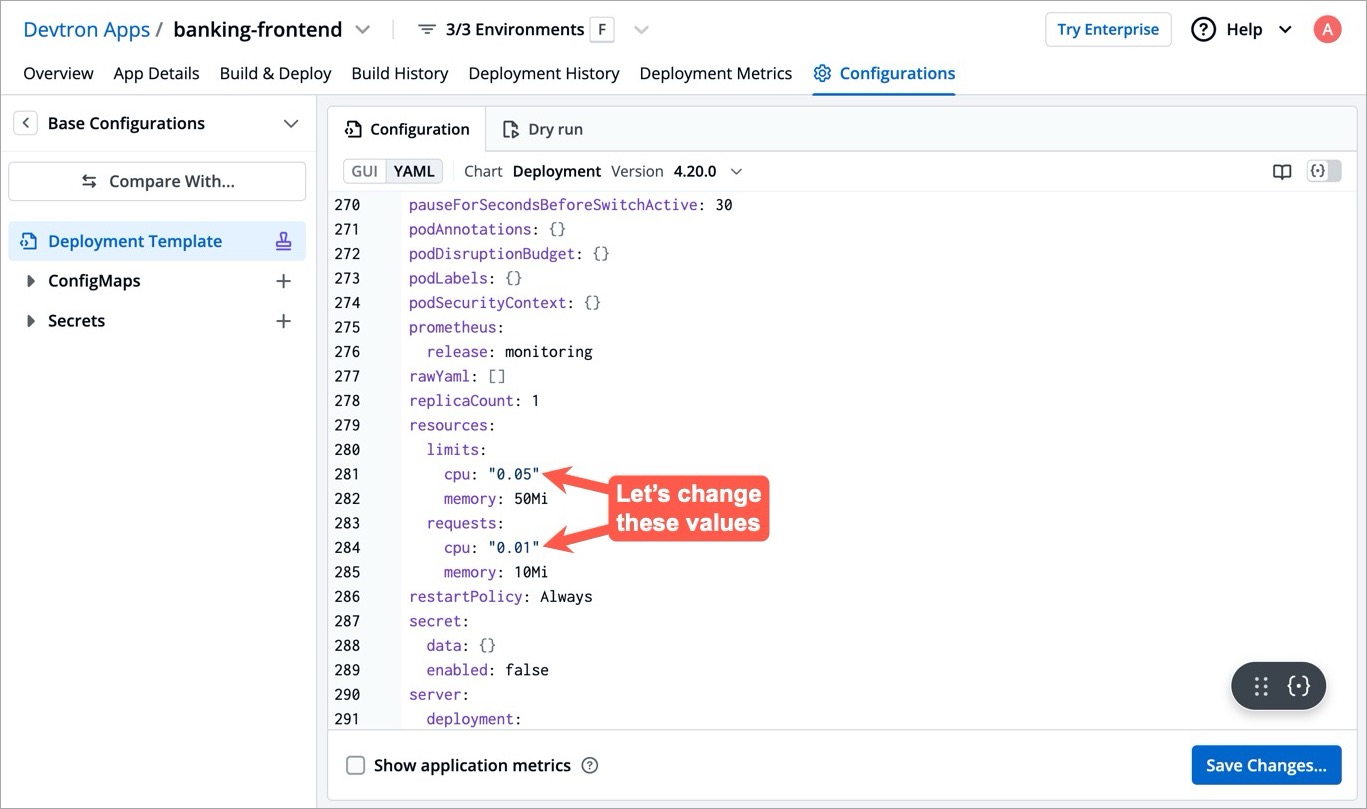Image resolution: width=1367 pixels, height=809 pixels.
Task: Go to Deployment History tab
Action: pos(543,73)
